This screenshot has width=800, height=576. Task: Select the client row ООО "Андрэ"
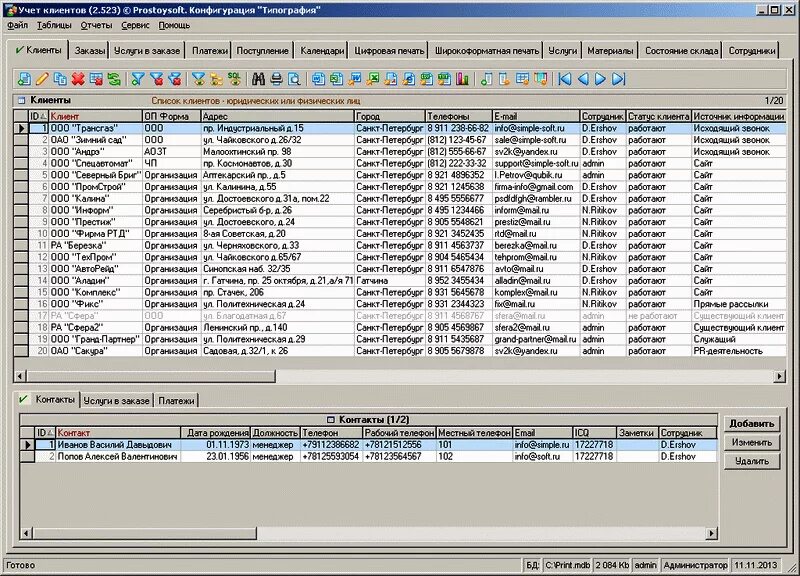pyautogui.click(x=407, y=152)
